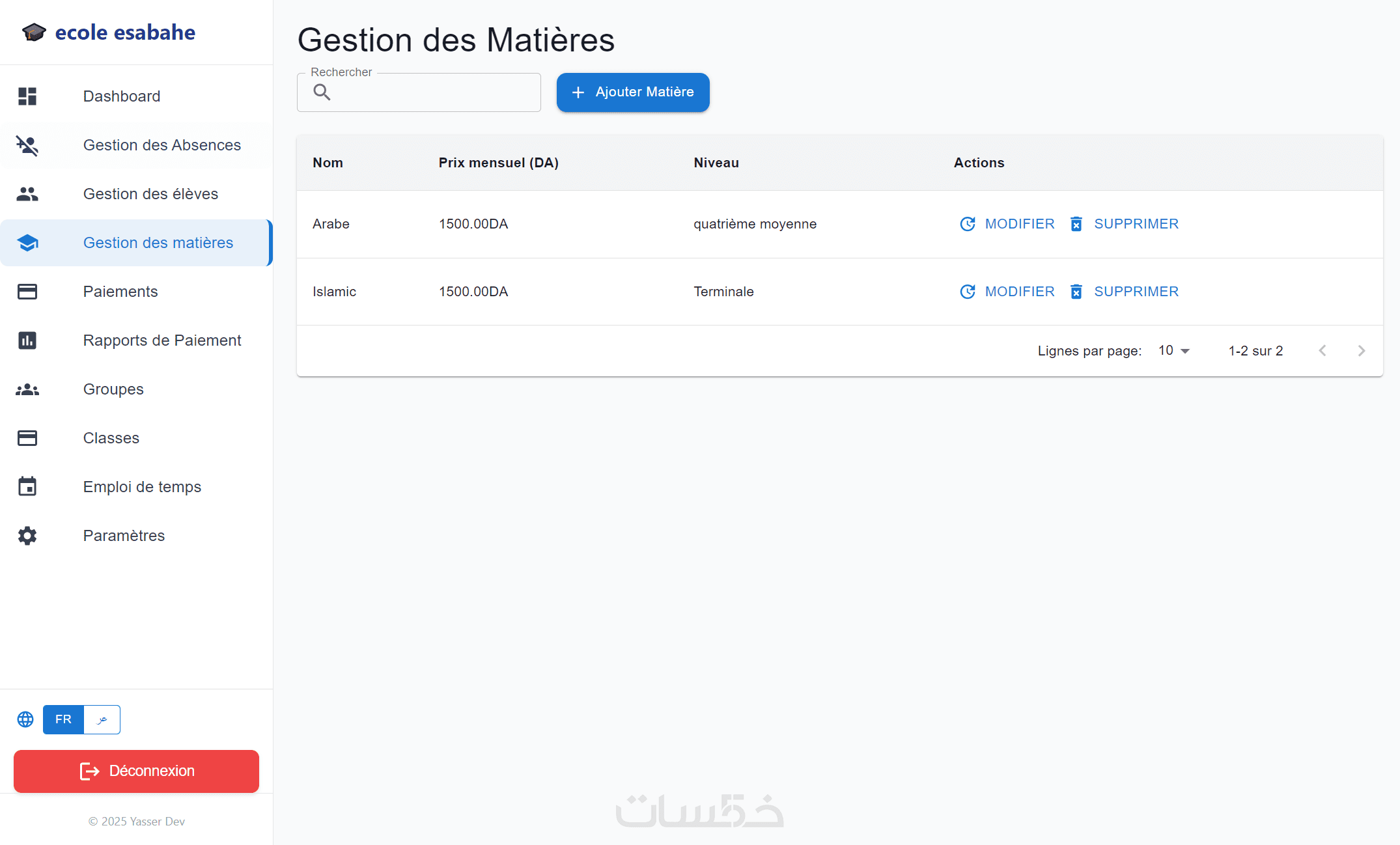Switch language to Arabic
Screen dimensions: 1400x845
pos(102,719)
